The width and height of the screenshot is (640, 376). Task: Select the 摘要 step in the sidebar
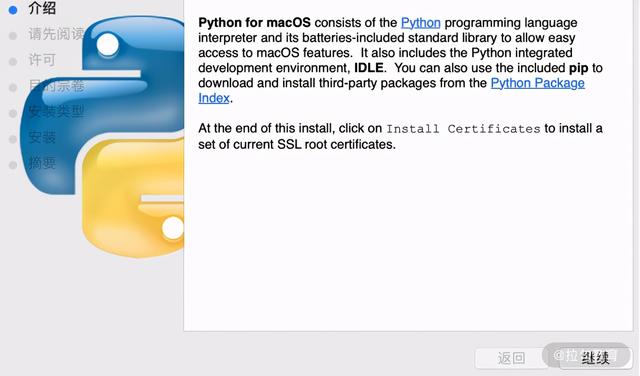[42, 163]
